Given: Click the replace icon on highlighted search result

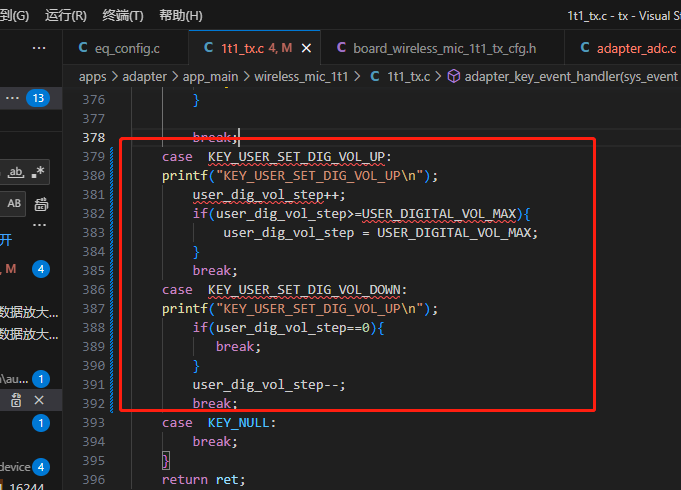Looking at the screenshot, I should click(x=16, y=400).
